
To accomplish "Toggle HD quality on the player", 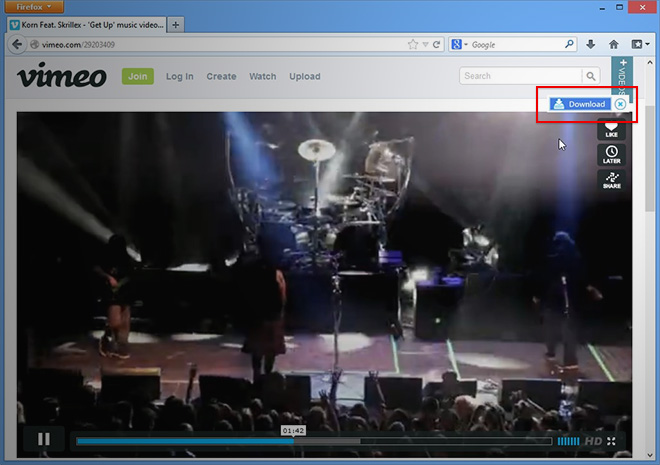I will [593, 441].
